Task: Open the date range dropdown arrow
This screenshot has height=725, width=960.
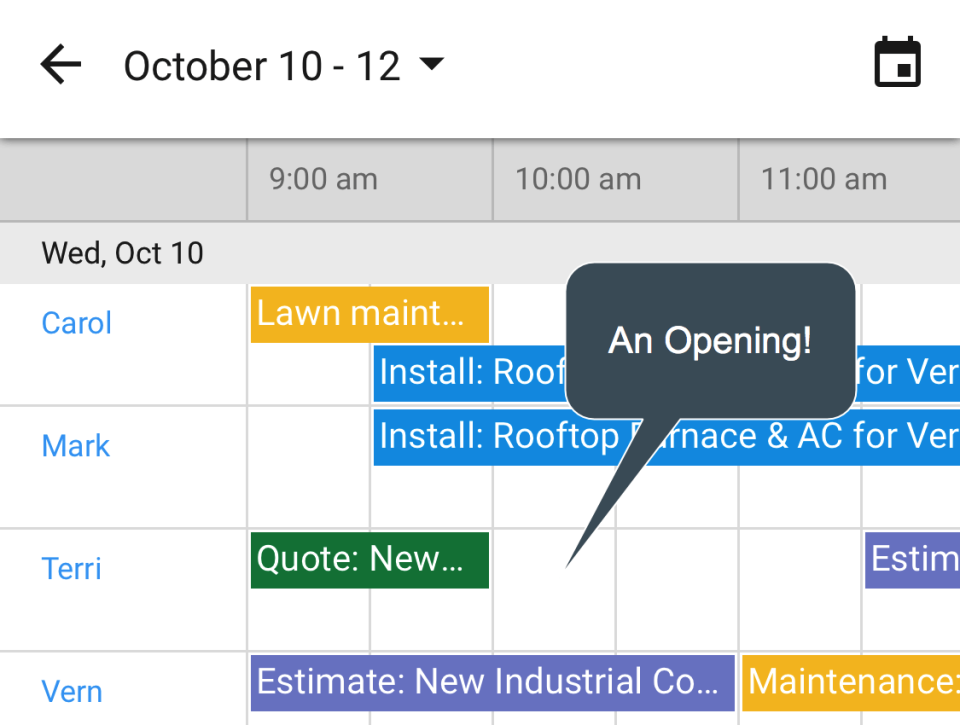Action: click(x=432, y=65)
